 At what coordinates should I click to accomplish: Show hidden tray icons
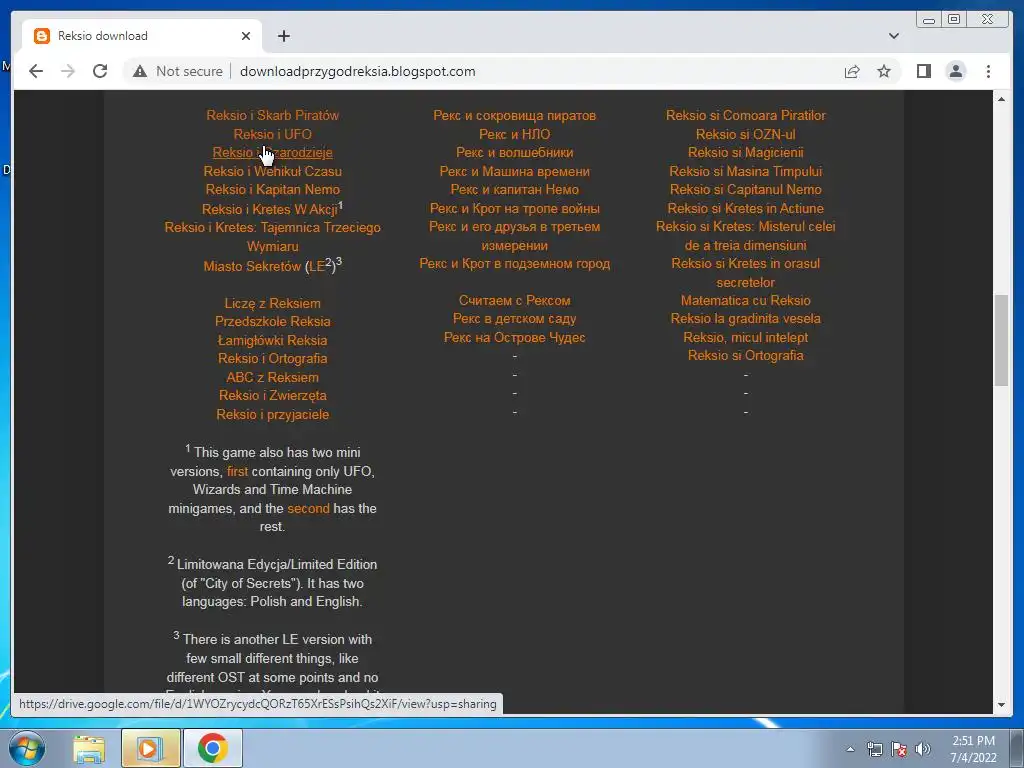[850, 750]
